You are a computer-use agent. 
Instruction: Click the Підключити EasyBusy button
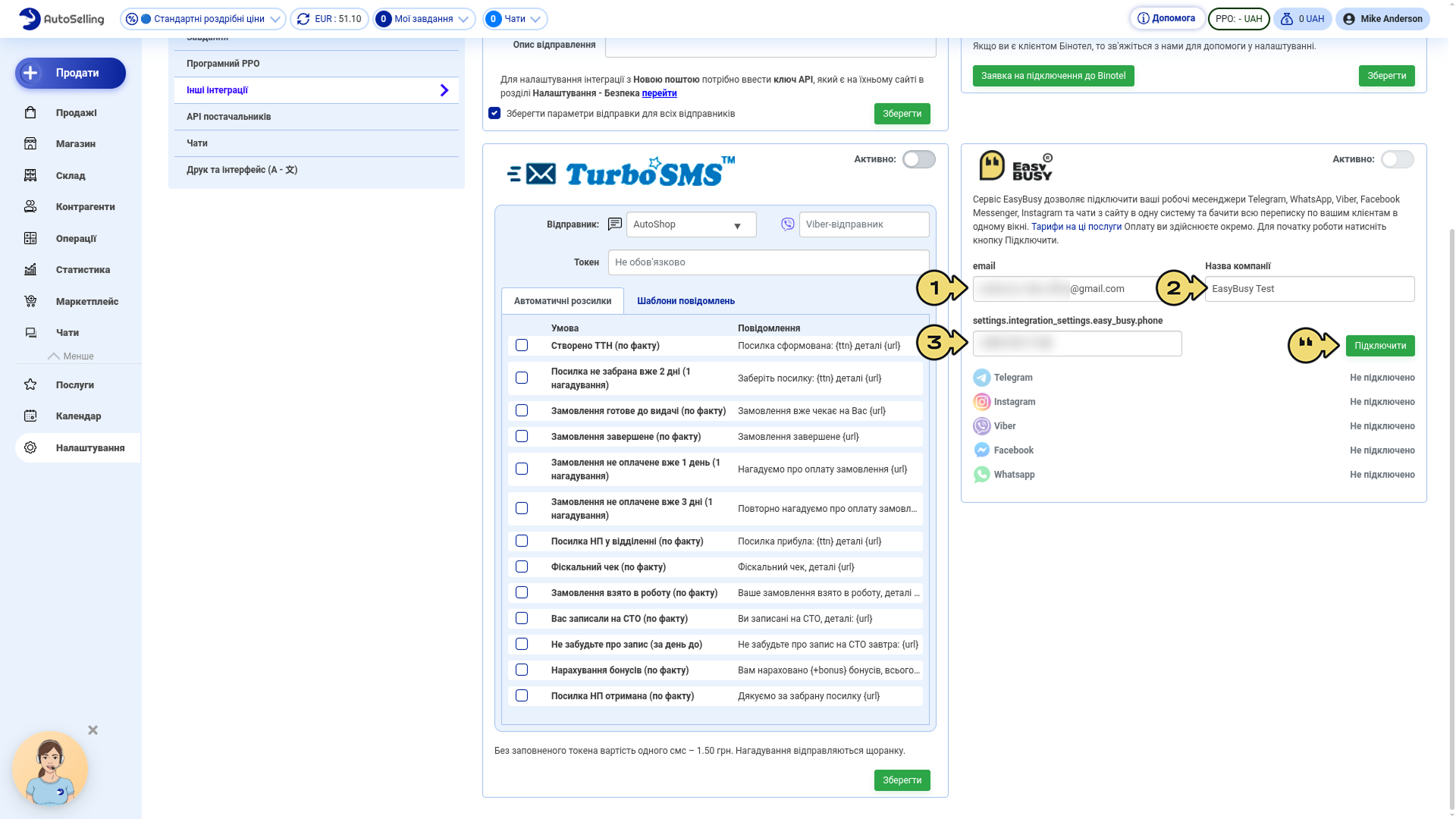coord(1380,346)
